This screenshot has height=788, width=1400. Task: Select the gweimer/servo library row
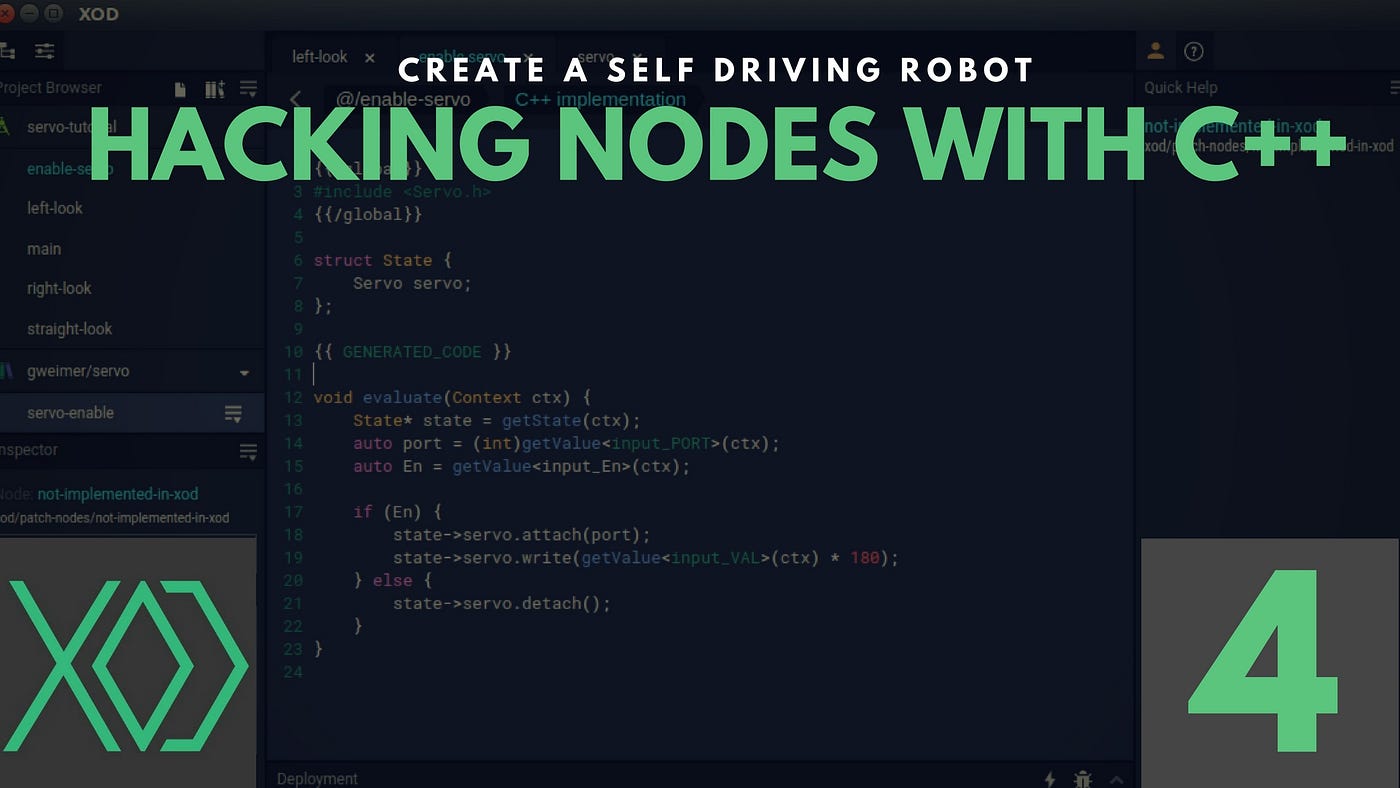[130, 371]
